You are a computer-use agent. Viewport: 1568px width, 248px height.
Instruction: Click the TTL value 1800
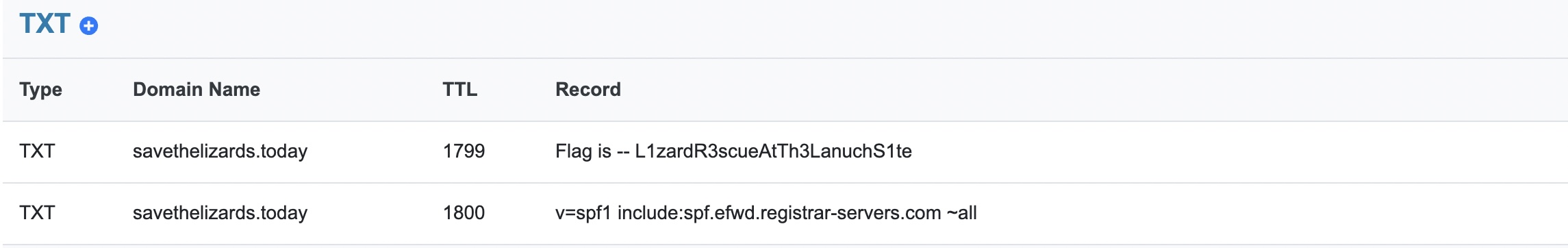pyautogui.click(x=464, y=212)
